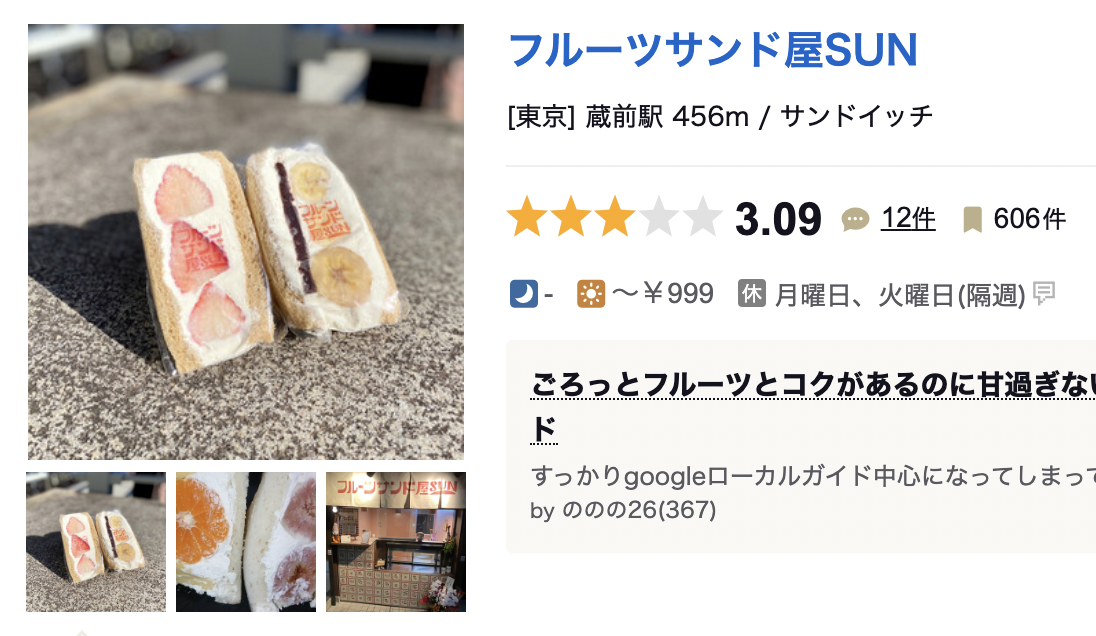
Task: Select the orange fruit sandwich thumbnail
Action: [x=245, y=542]
